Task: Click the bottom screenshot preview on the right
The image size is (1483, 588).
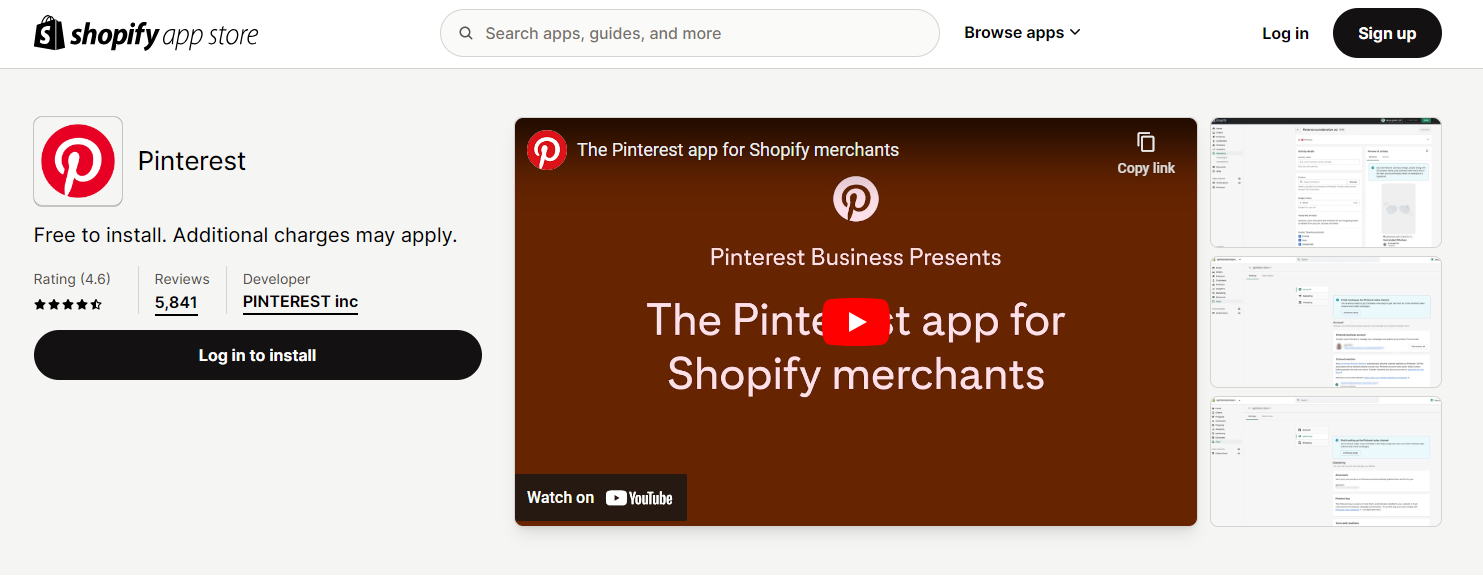Action: [1325, 461]
